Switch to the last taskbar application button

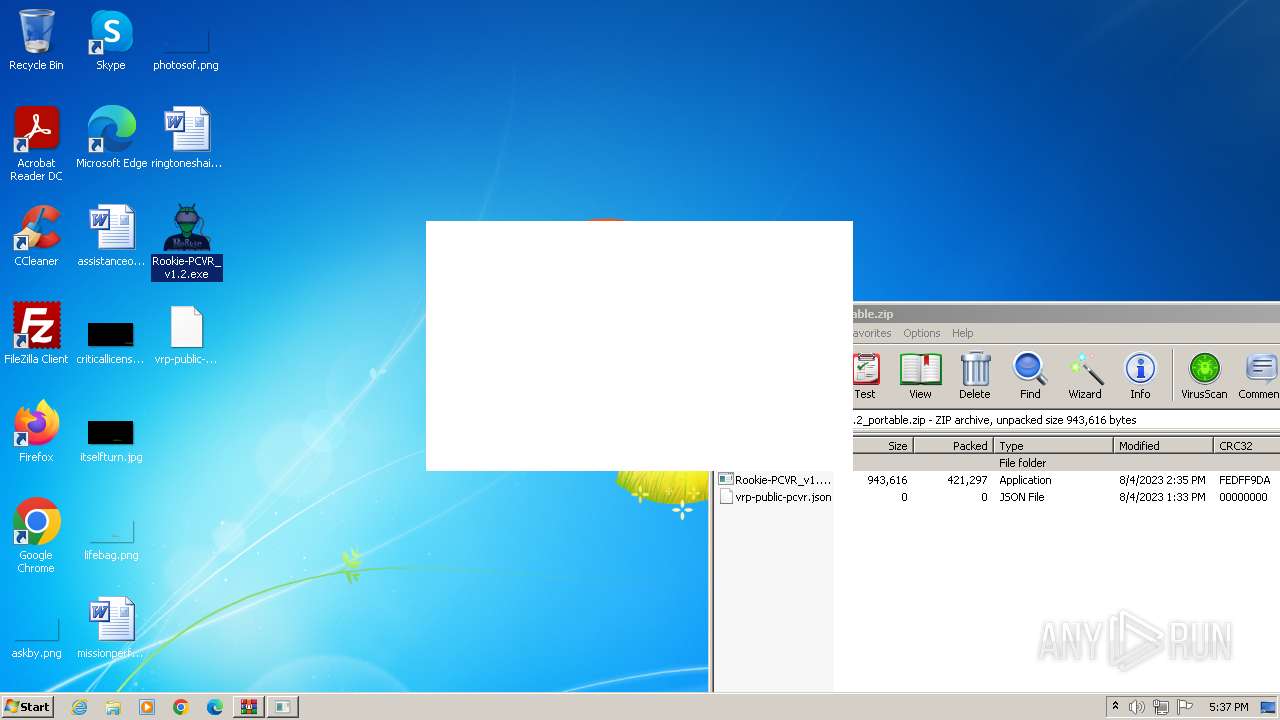click(283, 707)
